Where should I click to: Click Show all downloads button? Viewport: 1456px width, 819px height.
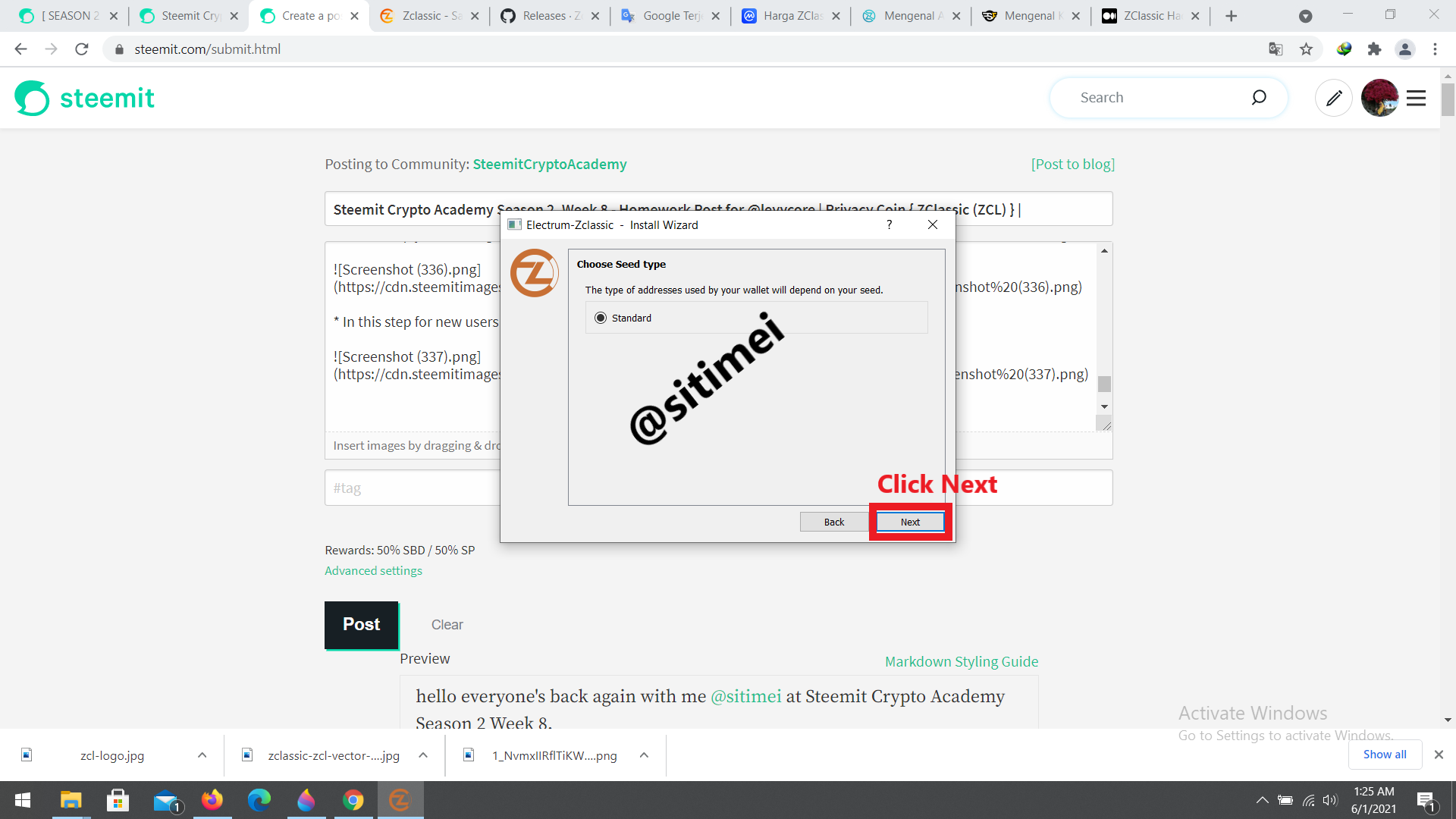pyautogui.click(x=1385, y=755)
